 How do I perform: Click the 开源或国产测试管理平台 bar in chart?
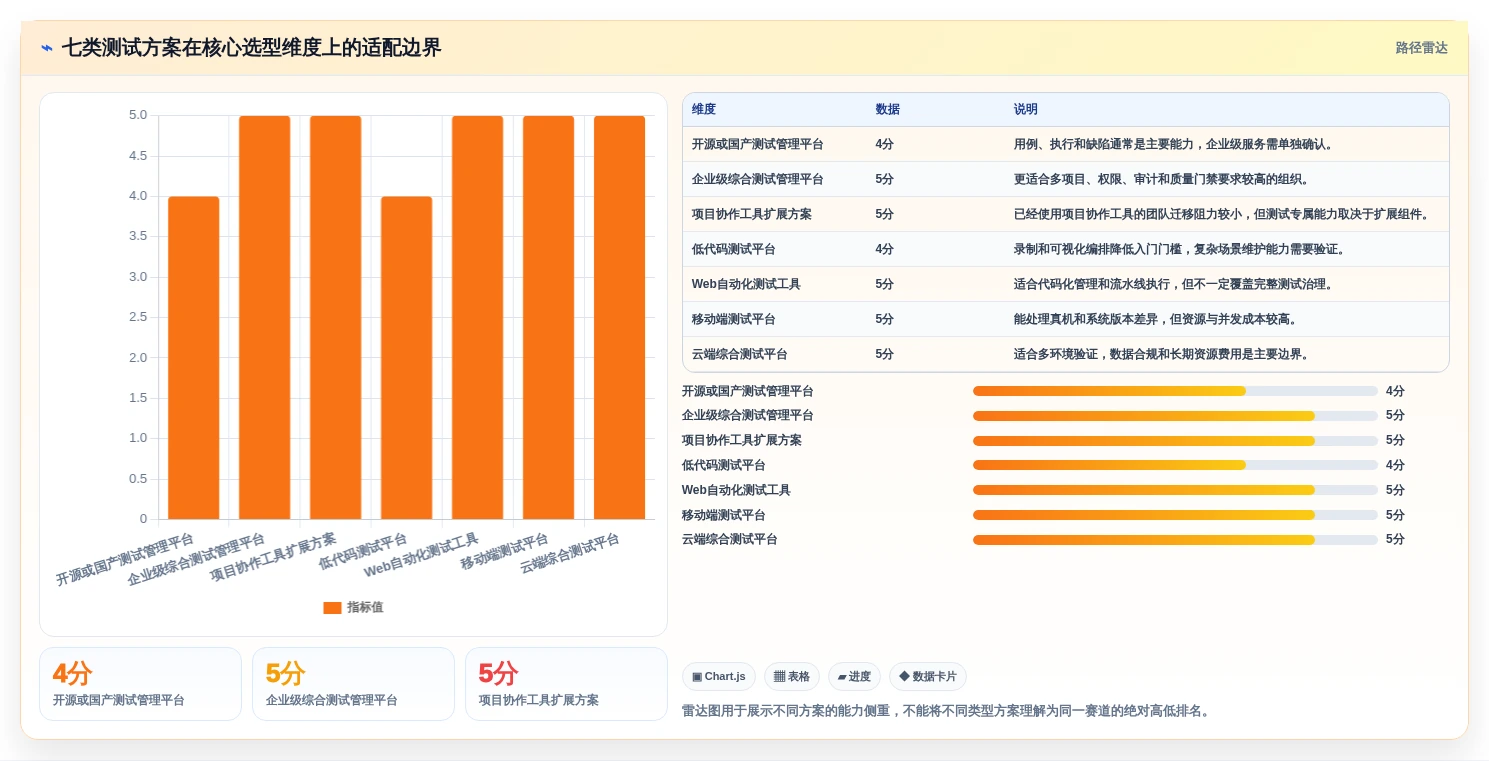193,358
